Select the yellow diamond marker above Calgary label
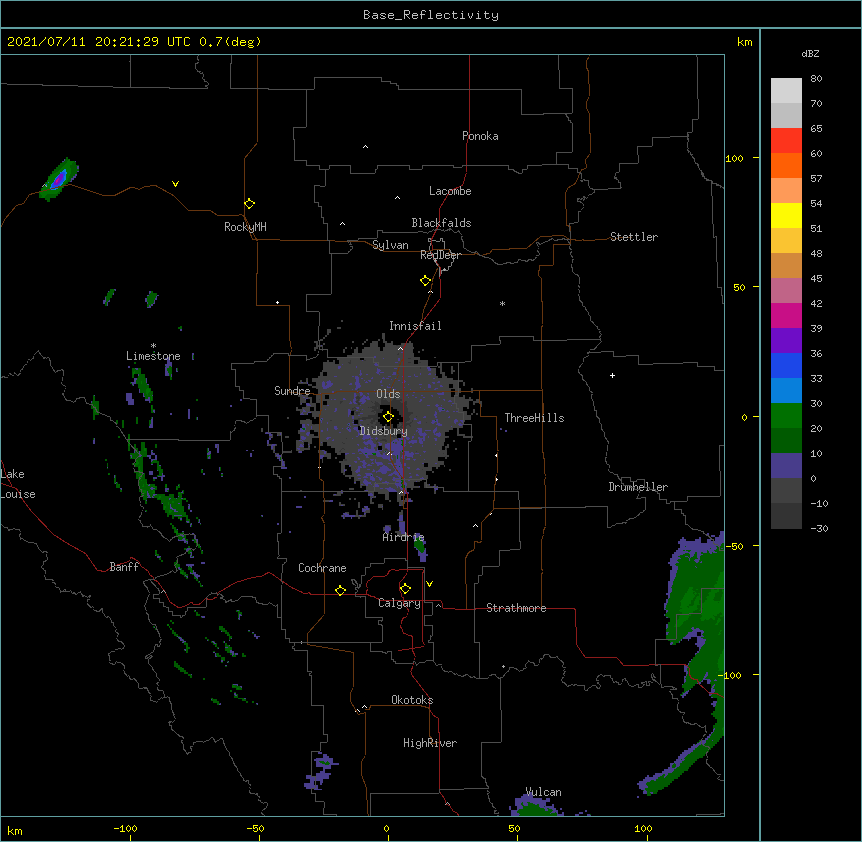The width and height of the screenshot is (862, 842). point(406,589)
